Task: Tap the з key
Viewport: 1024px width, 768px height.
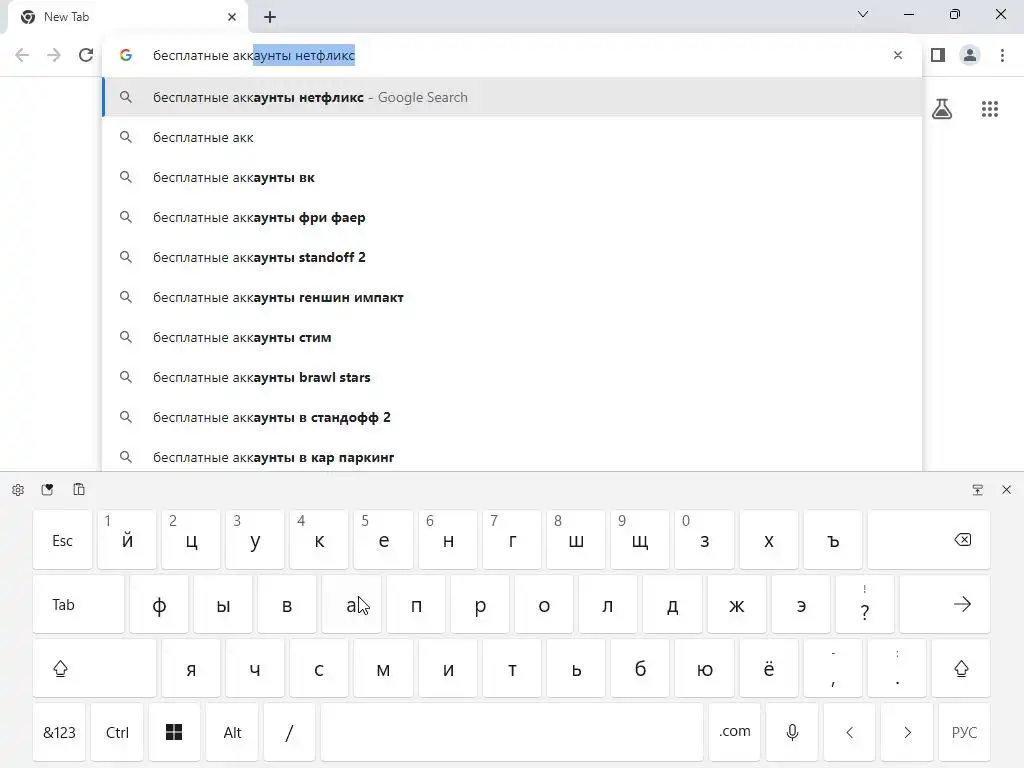Action: click(x=705, y=540)
